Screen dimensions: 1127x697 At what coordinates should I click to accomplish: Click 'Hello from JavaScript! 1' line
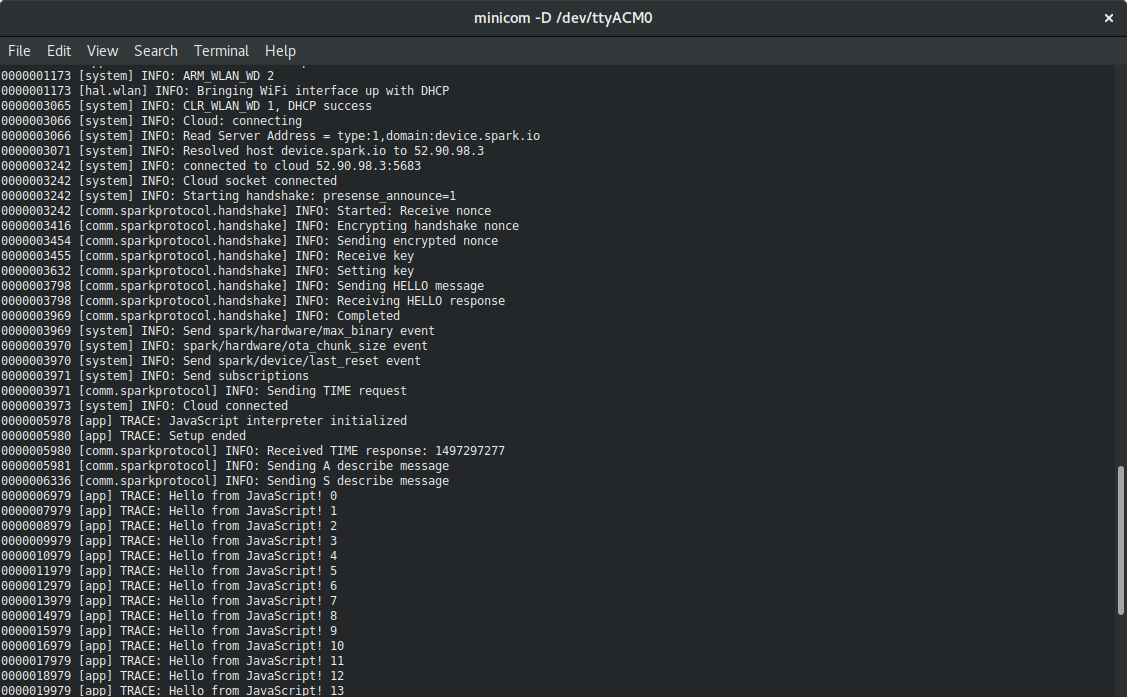click(x=169, y=511)
